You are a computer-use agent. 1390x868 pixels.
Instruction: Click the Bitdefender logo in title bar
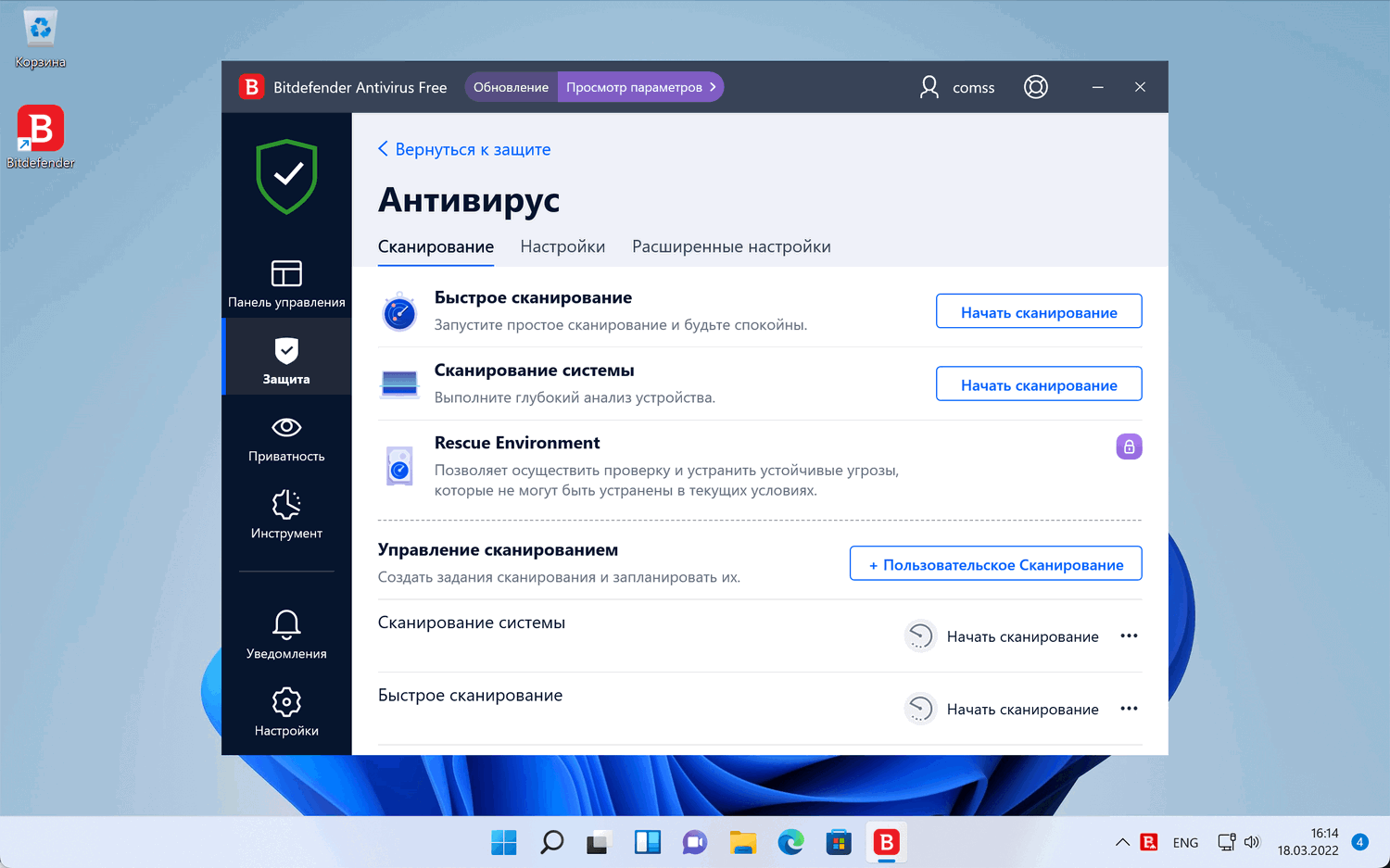pos(251,87)
